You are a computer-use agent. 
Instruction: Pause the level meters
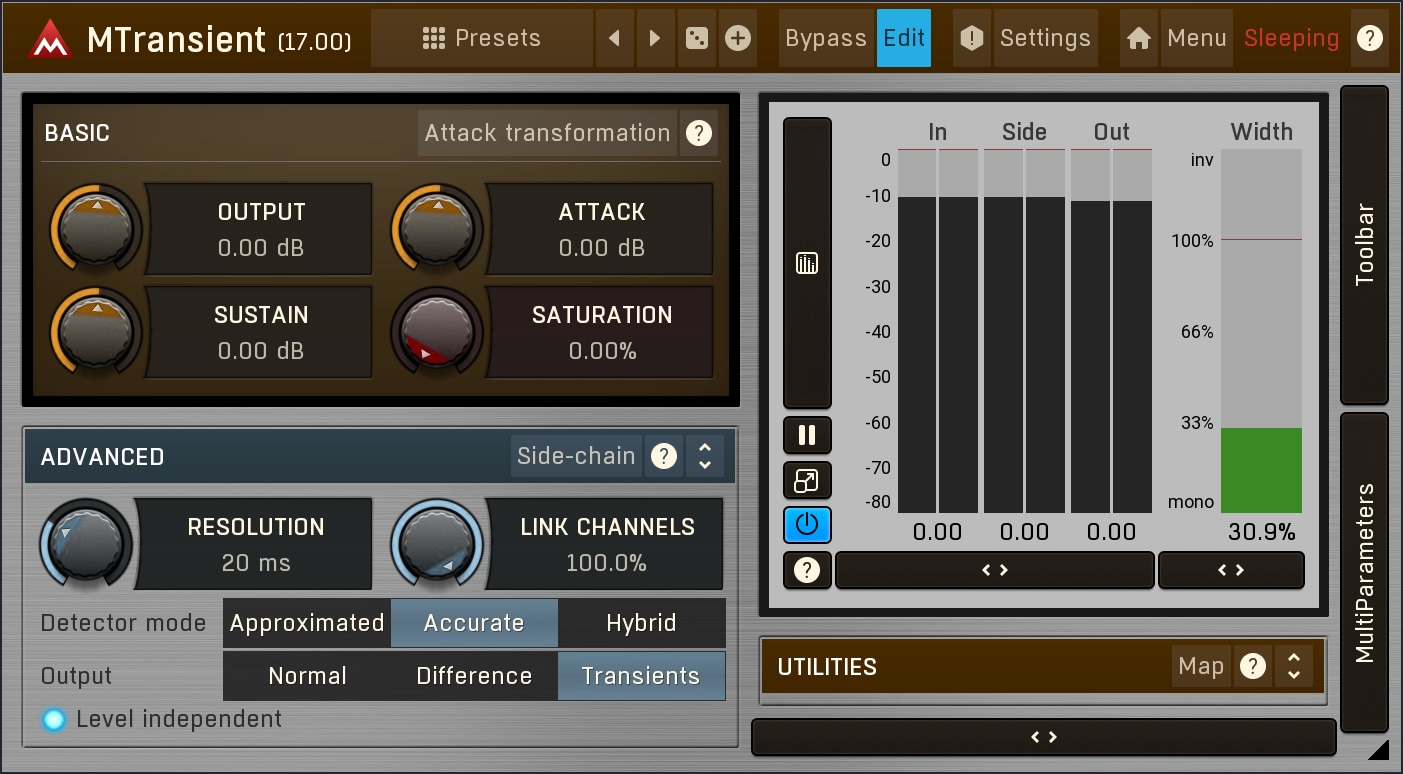point(807,435)
